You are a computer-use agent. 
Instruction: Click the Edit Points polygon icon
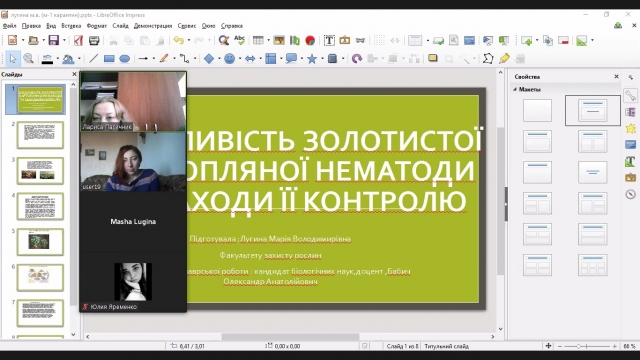point(488,58)
